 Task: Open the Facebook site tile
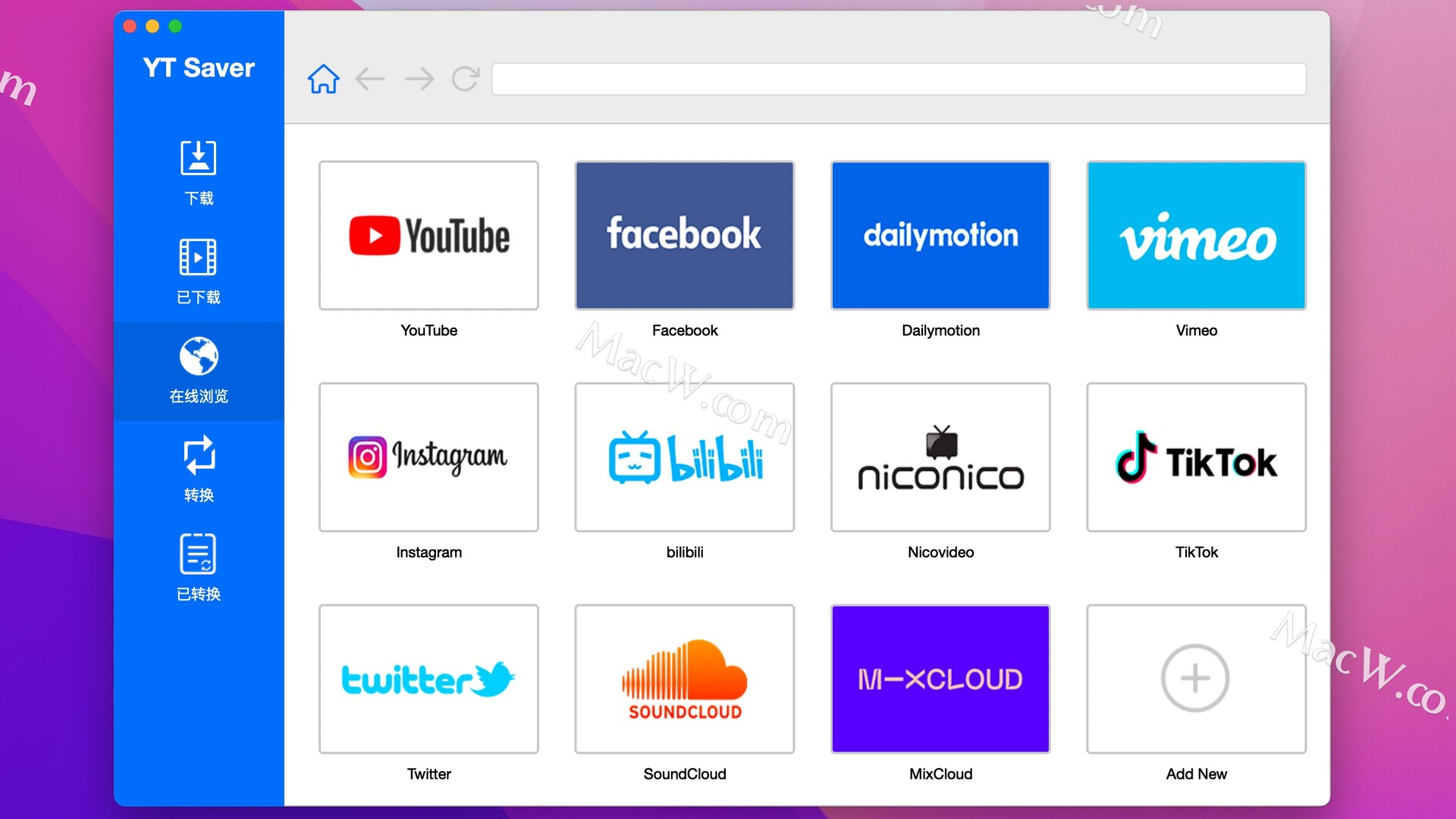[x=685, y=235]
